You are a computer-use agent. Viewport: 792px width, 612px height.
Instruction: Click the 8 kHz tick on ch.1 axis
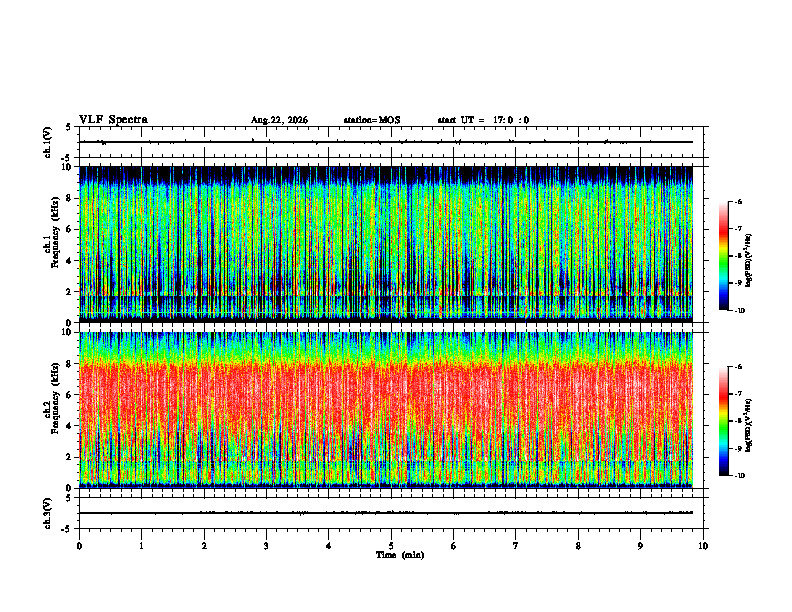[70, 198]
